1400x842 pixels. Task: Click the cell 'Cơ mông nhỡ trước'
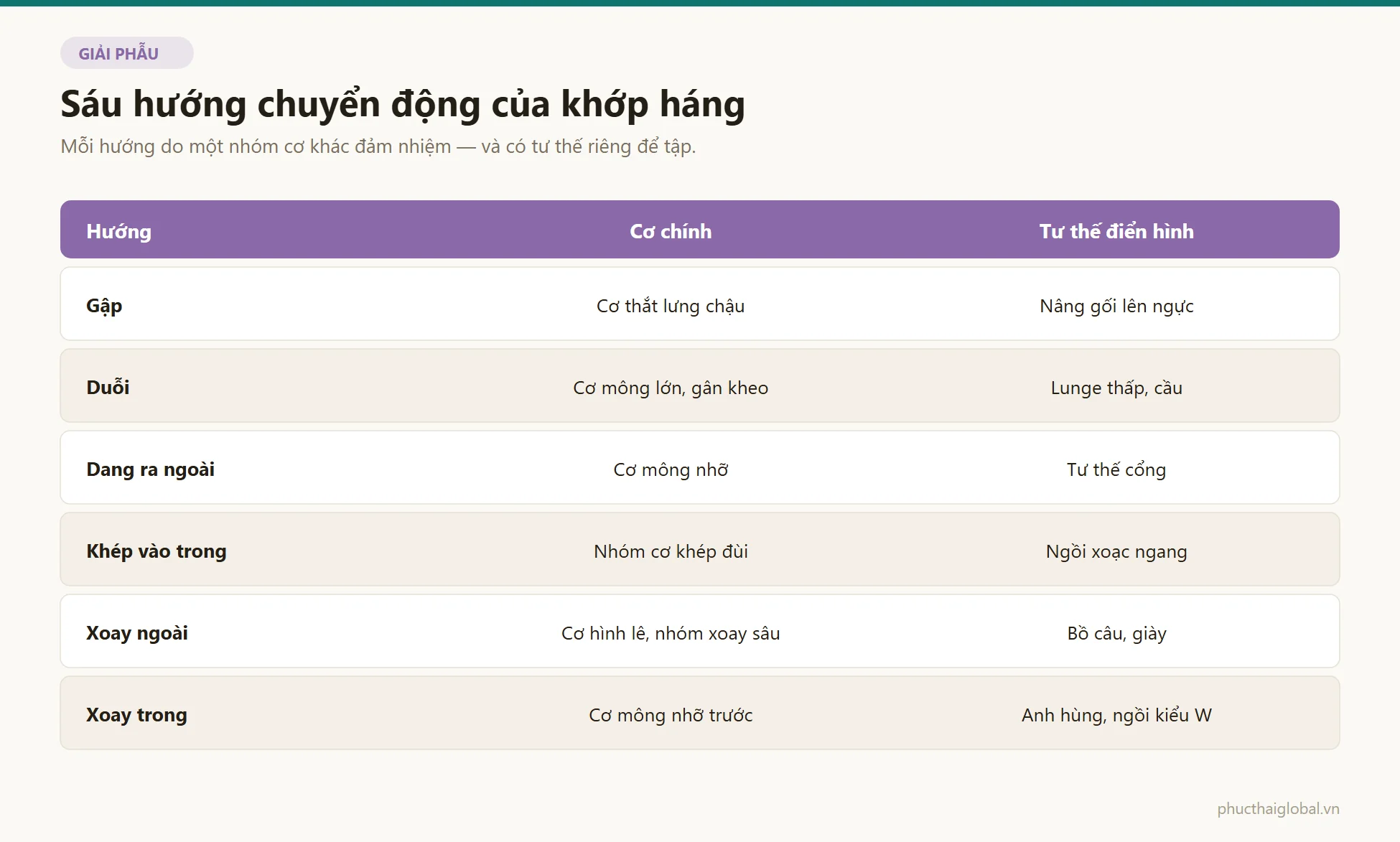click(671, 716)
